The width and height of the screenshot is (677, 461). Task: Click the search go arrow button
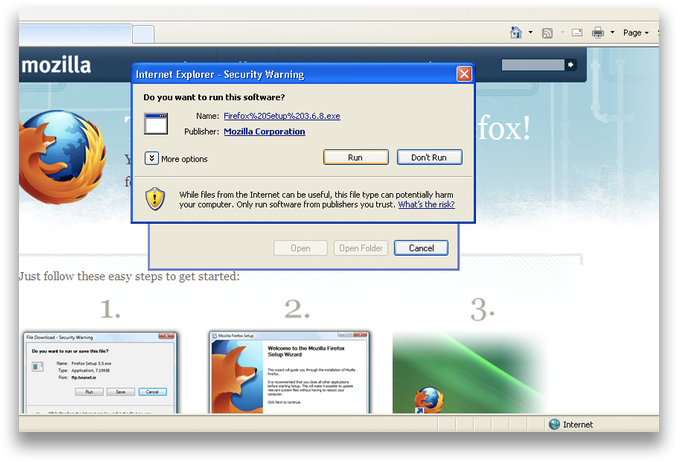pyautogui.click(x=571, y=65)
